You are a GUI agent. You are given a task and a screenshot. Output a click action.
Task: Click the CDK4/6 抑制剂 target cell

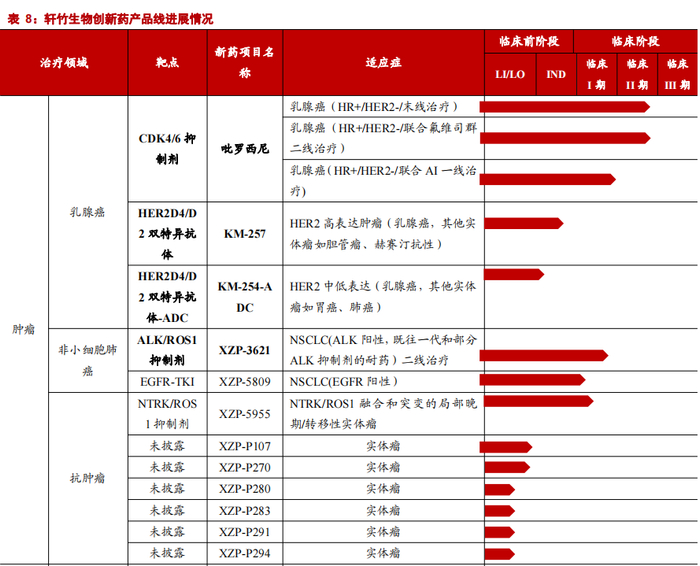click(x=167, y=149)
